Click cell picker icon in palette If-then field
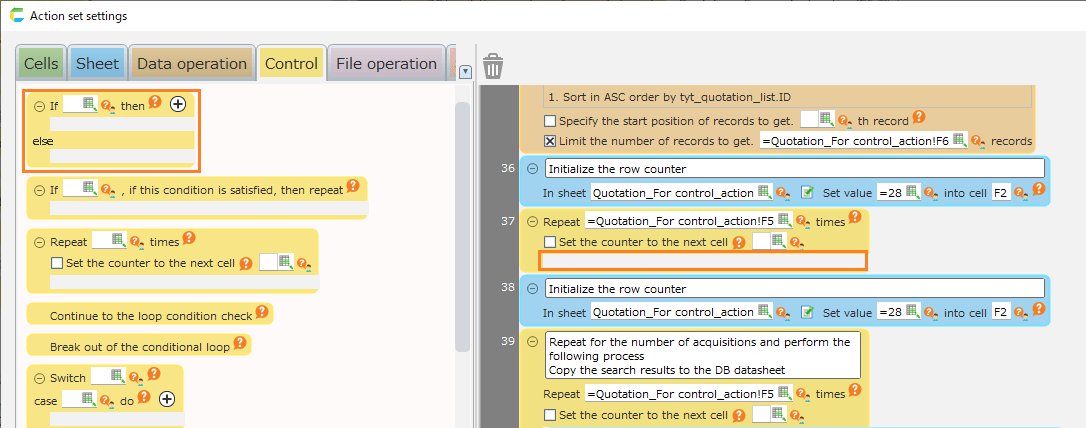 point(88,104)
